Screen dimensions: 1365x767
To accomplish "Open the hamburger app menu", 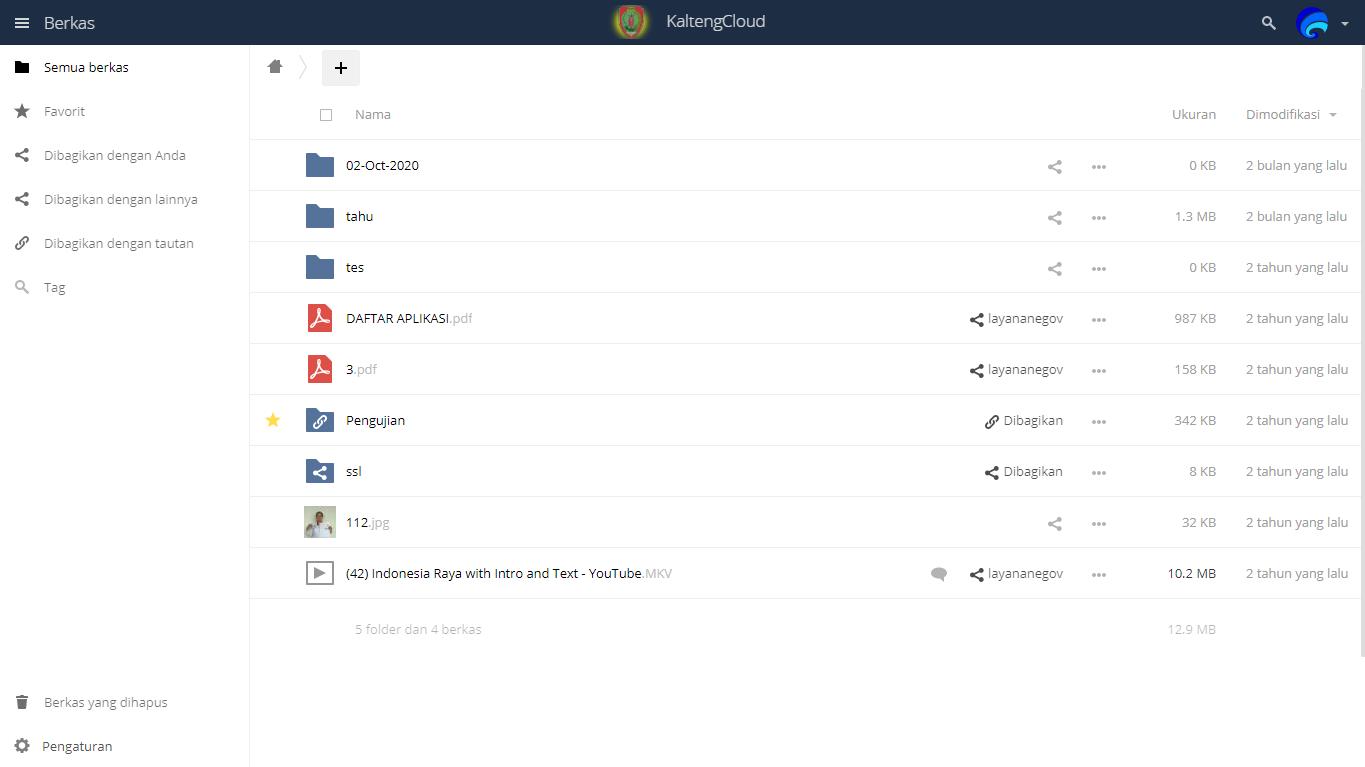I will pos(22,22).
